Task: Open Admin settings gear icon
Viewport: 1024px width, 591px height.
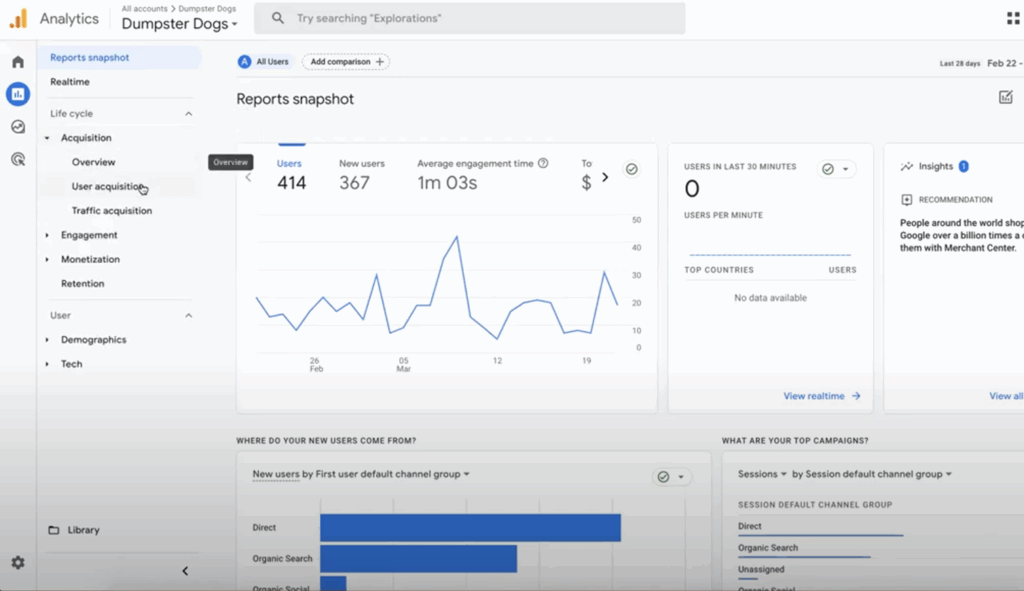Action: click(18, 563)
